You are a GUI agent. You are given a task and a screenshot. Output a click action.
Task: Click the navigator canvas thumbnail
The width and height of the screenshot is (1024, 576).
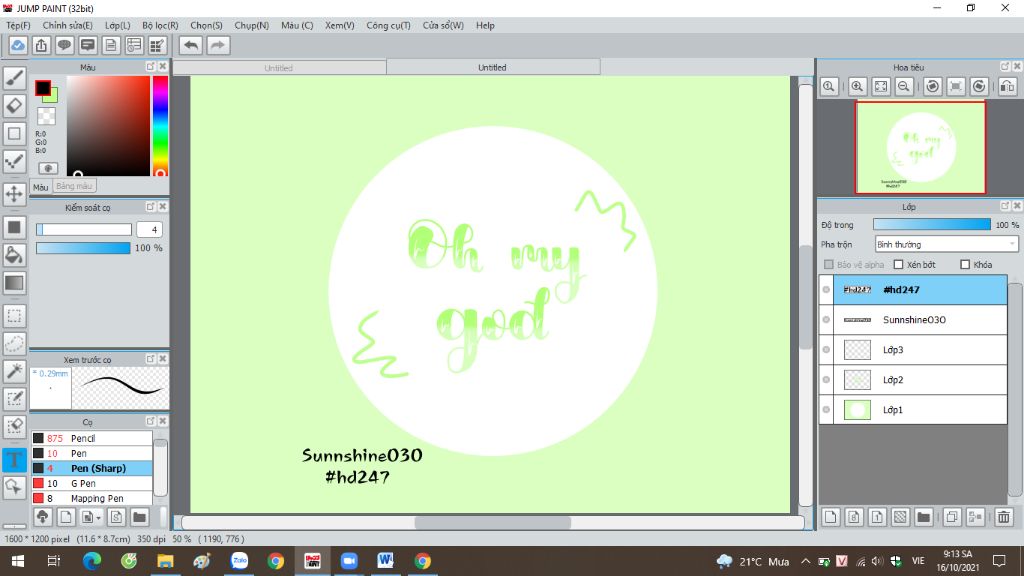920,148
